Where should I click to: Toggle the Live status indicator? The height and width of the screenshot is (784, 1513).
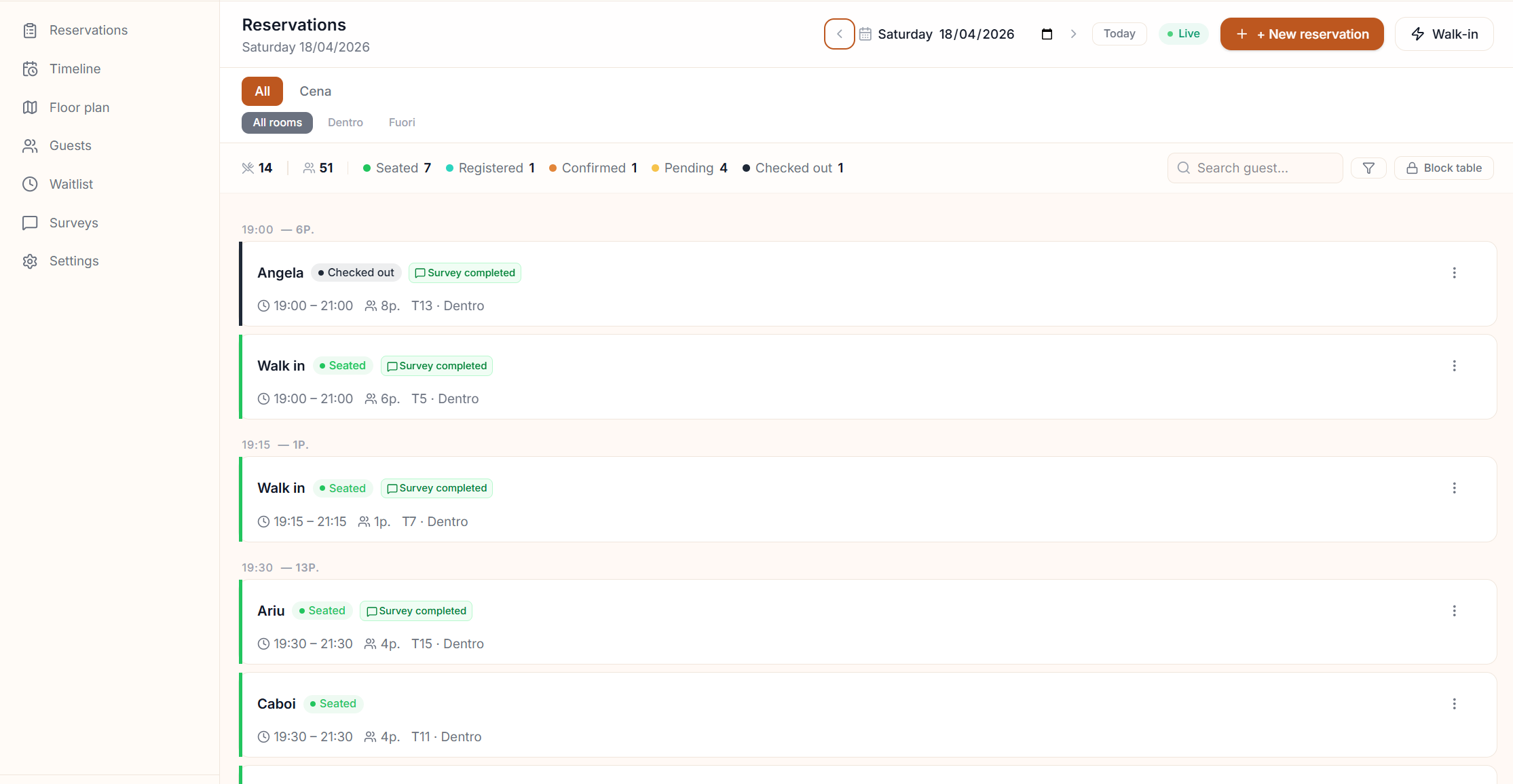pos(1183,34)
